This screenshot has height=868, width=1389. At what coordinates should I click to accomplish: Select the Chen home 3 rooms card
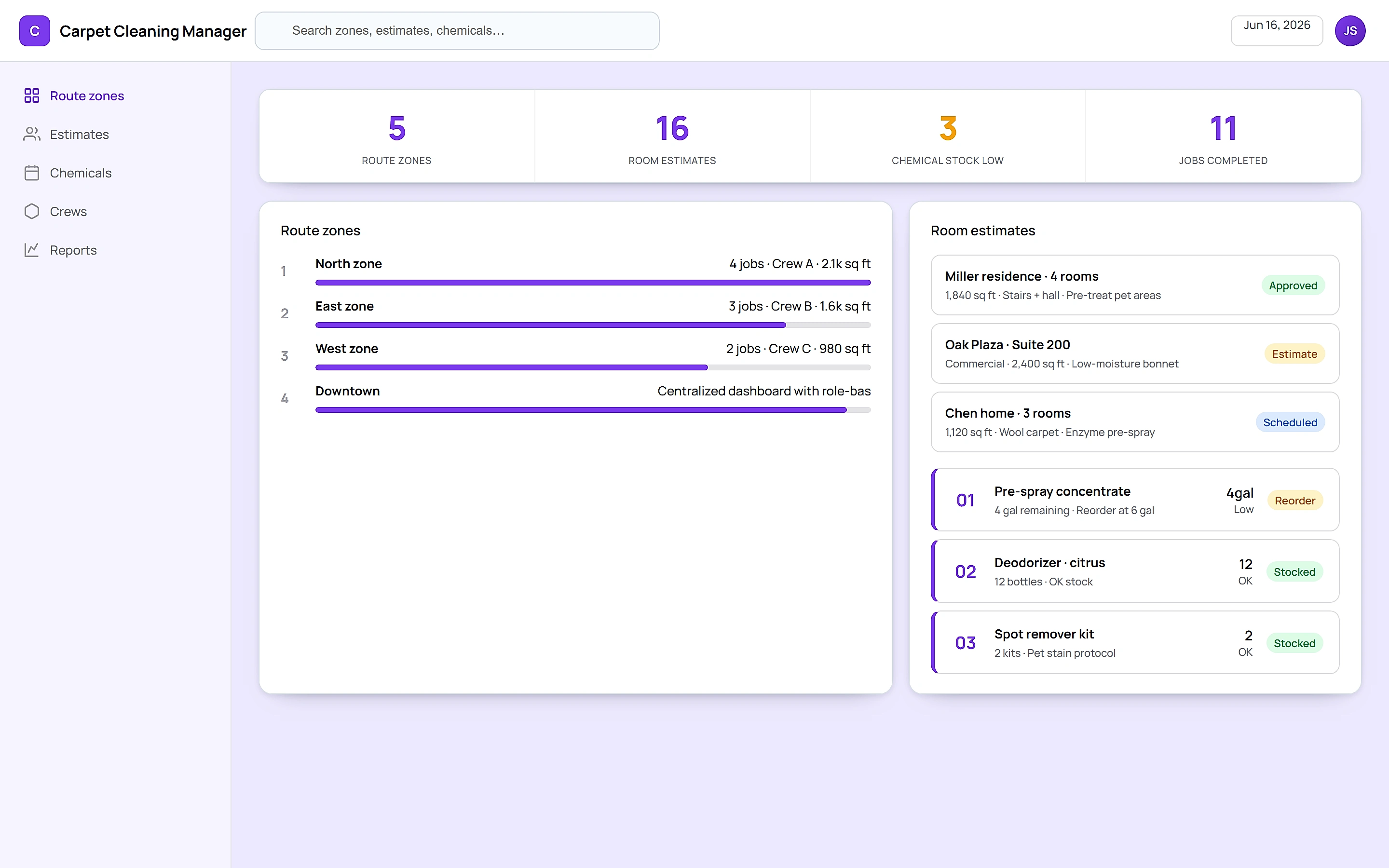pos(1135,422)
